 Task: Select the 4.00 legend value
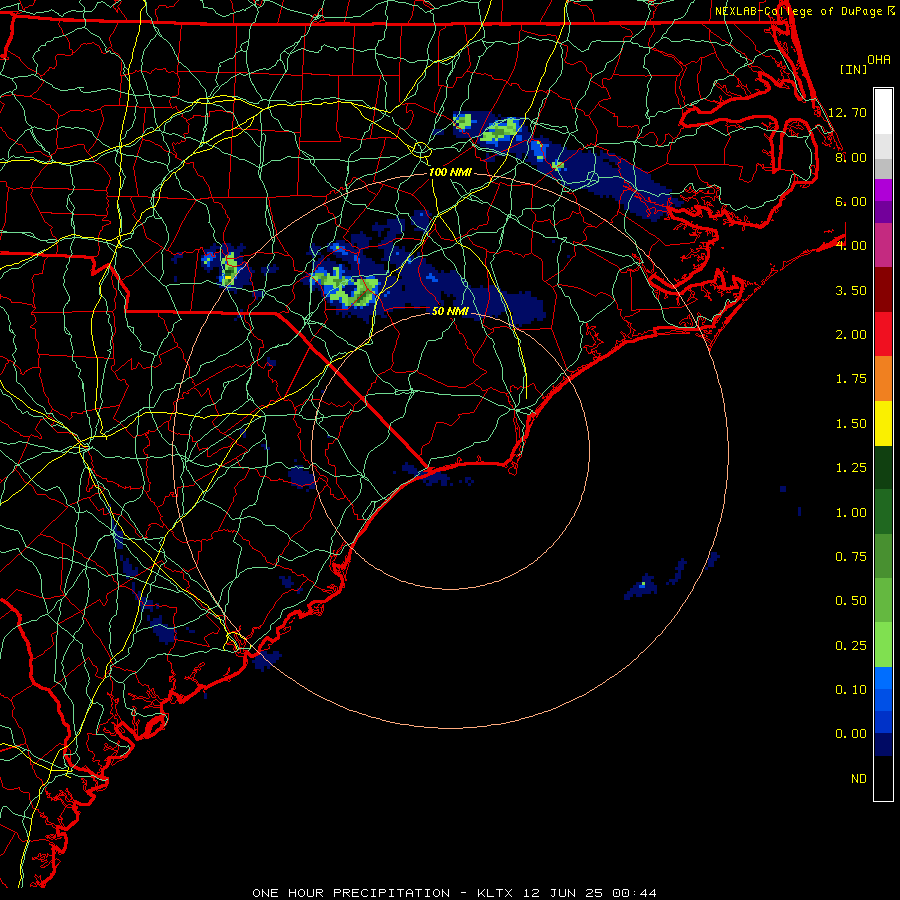(x=851, y=246)
